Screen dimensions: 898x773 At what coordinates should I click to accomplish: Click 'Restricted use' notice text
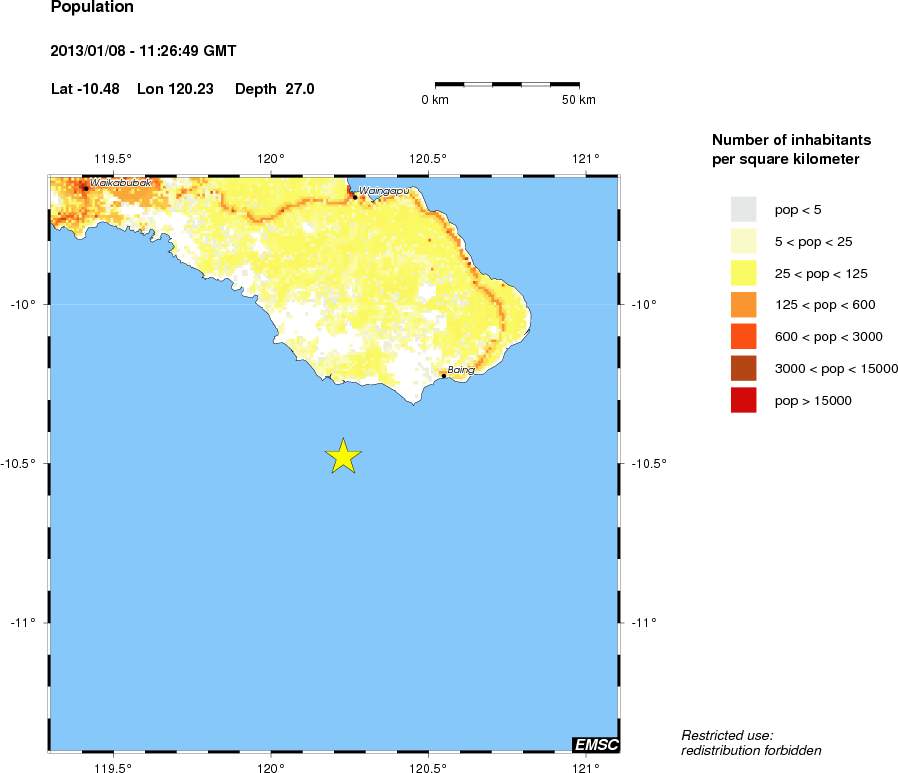tap(727, 735)
